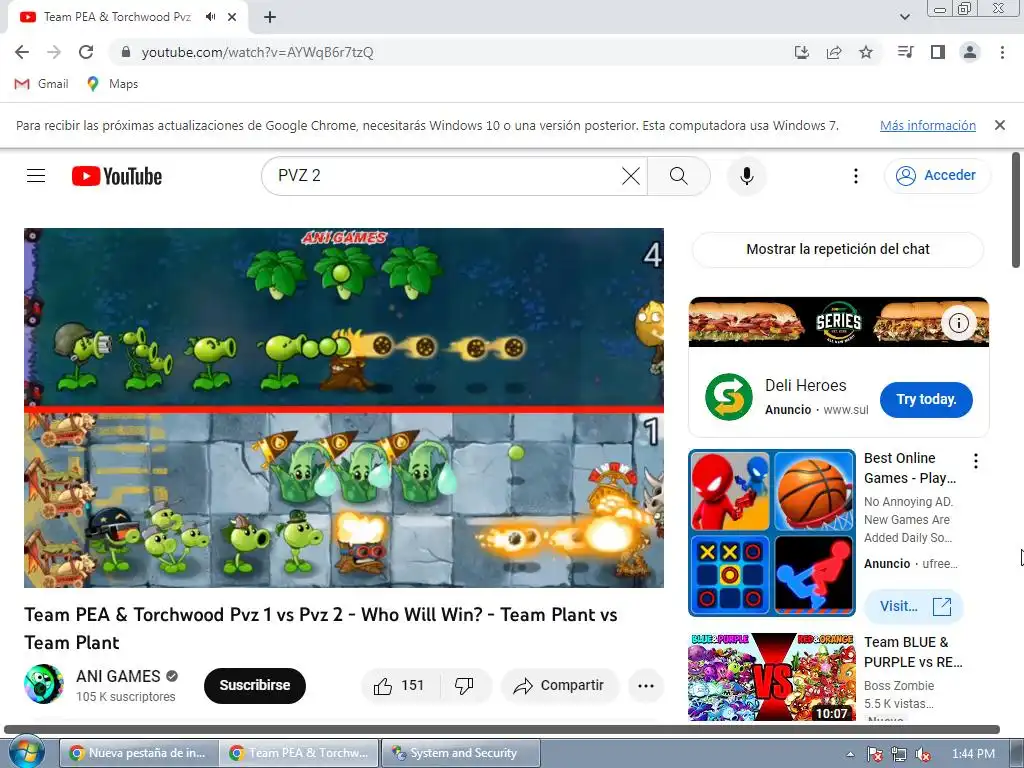1024x768 pixels.
Task: Click into the PVZ 2 search field
Action: coord(444,176)
